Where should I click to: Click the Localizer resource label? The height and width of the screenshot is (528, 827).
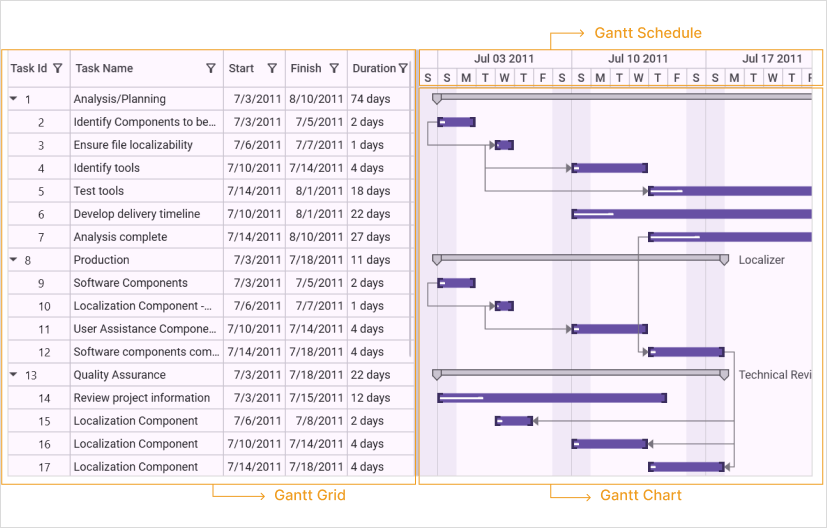point(762,260)
